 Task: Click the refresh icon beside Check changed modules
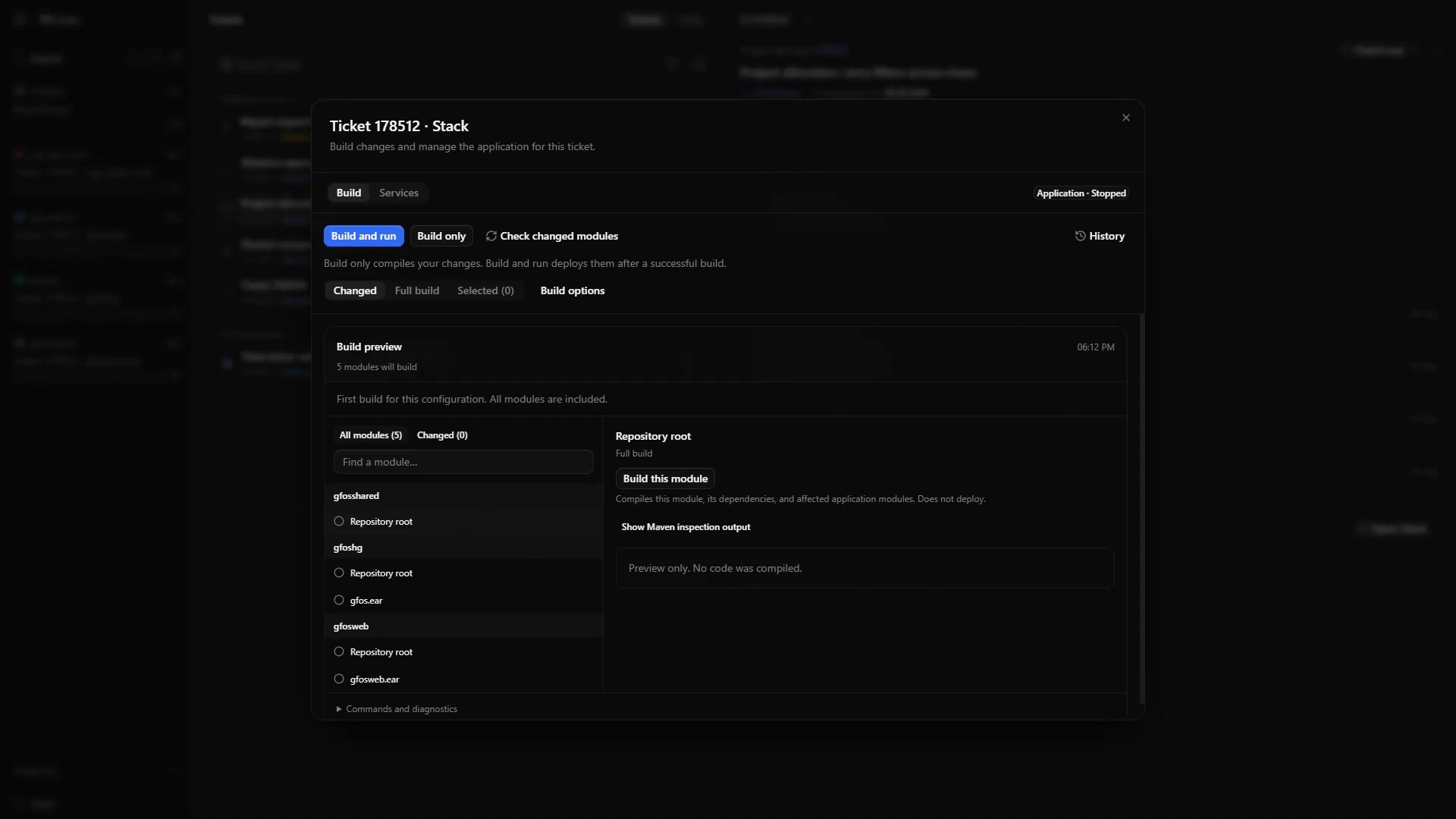point(491,237)
